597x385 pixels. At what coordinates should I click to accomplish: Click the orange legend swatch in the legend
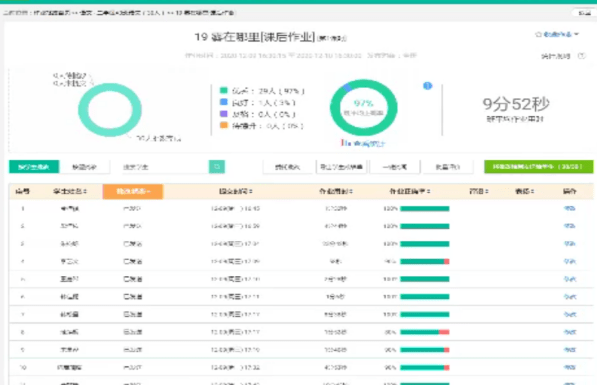coord(224,125)
